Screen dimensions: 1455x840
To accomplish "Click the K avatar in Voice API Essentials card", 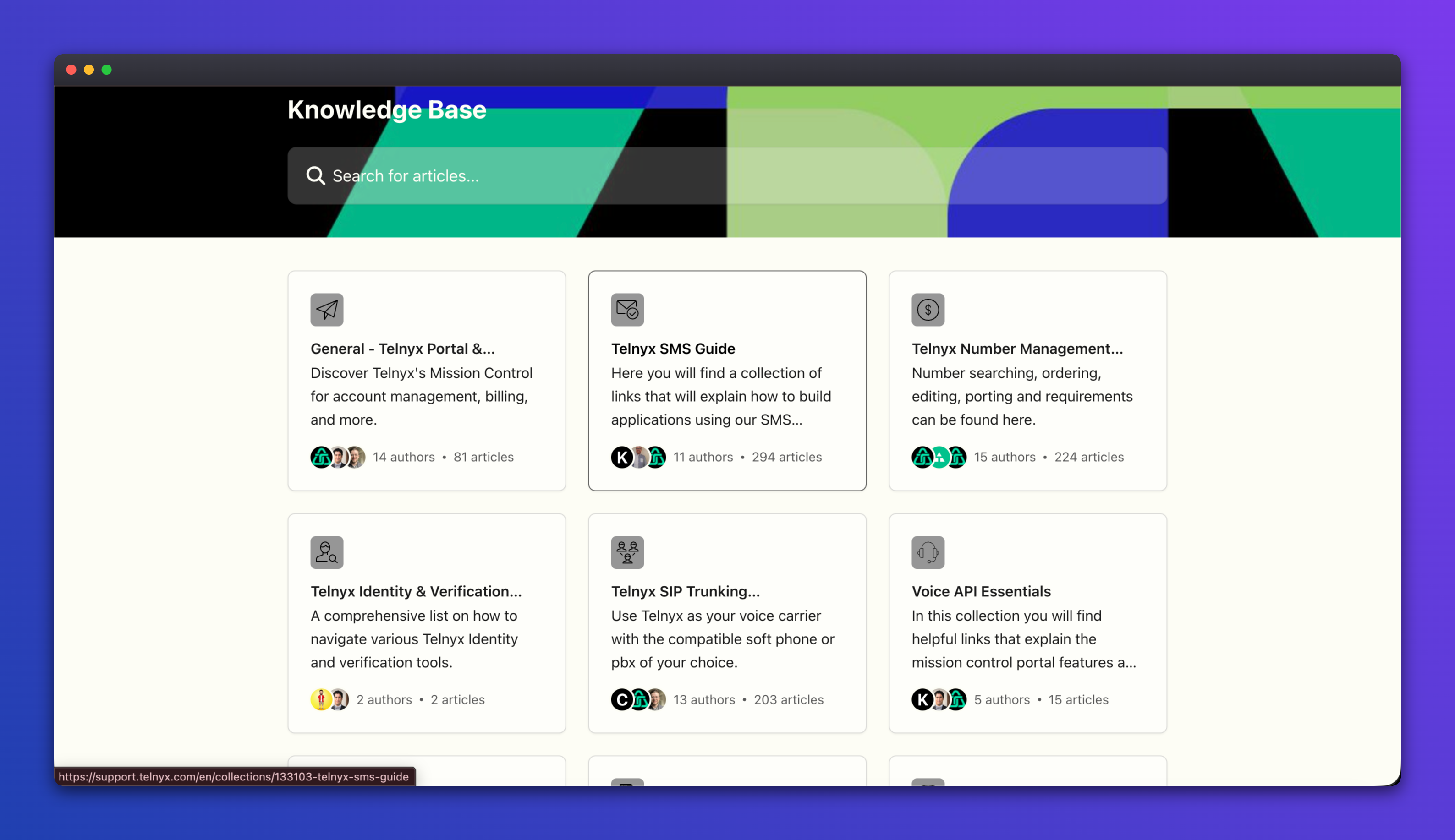I will click(x=922, y=699).
